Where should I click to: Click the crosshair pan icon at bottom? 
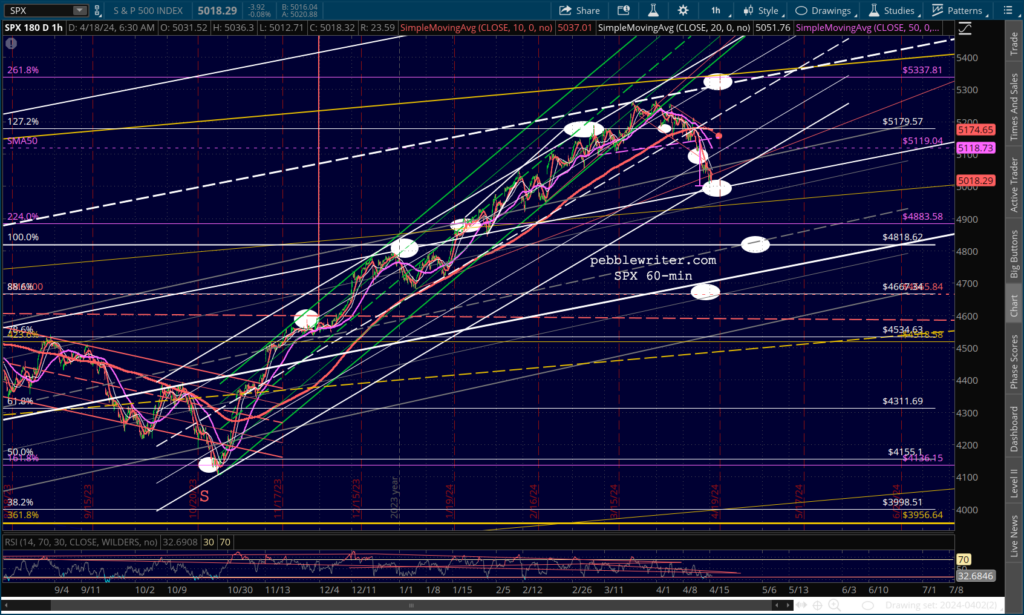coord(818,605)
